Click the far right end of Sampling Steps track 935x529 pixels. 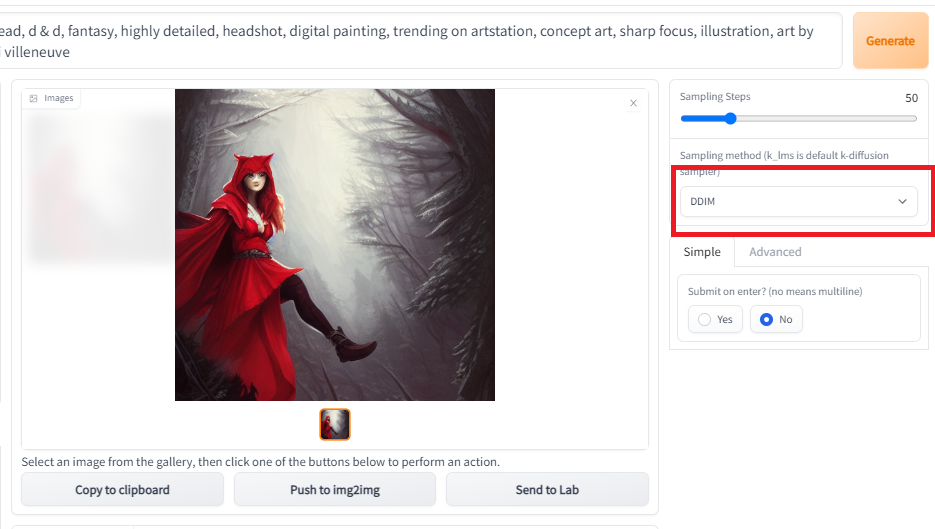(x=915, y=118)
